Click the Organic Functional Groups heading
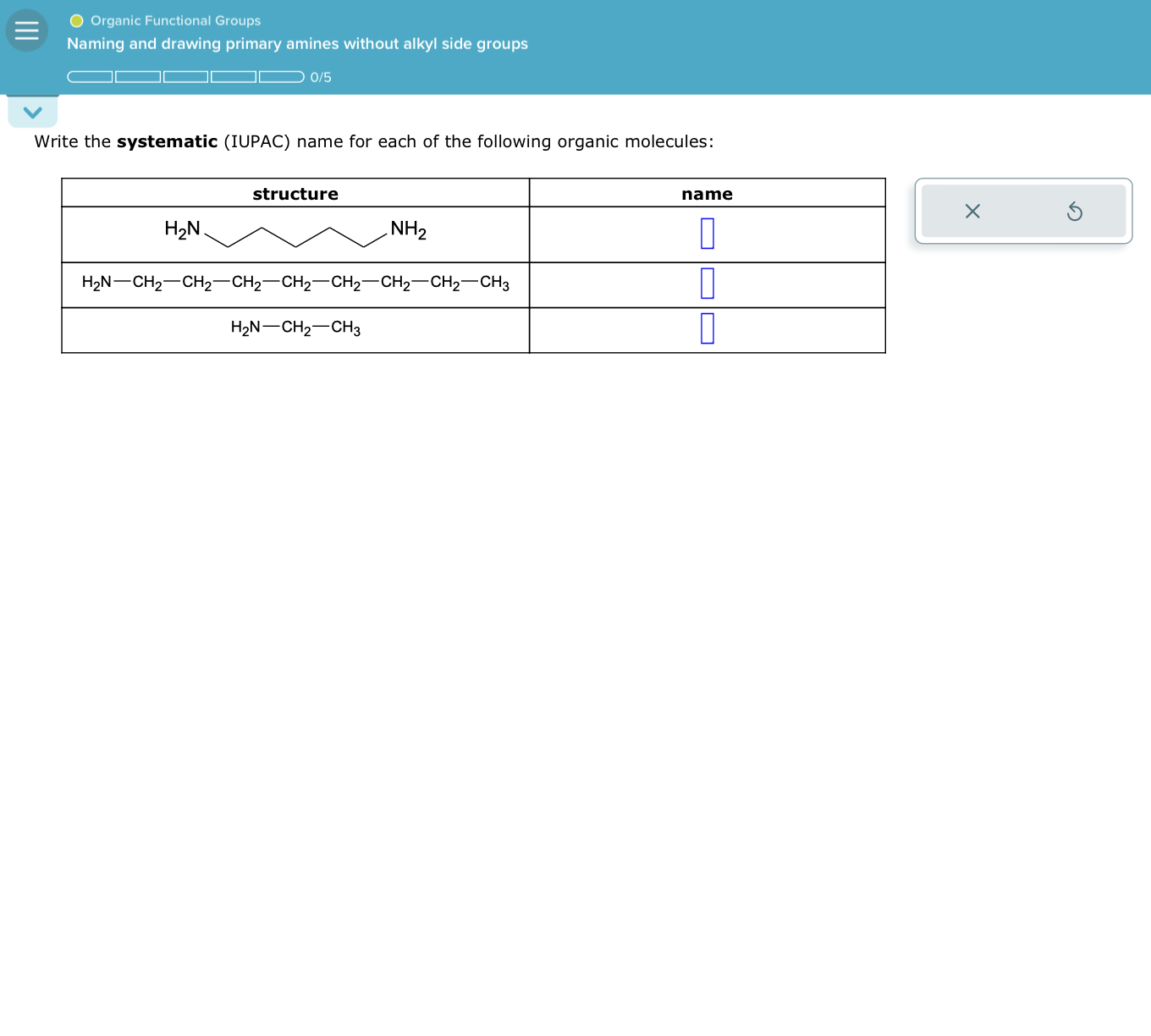The image size is (1151, 1036). [x=175, y=20]
